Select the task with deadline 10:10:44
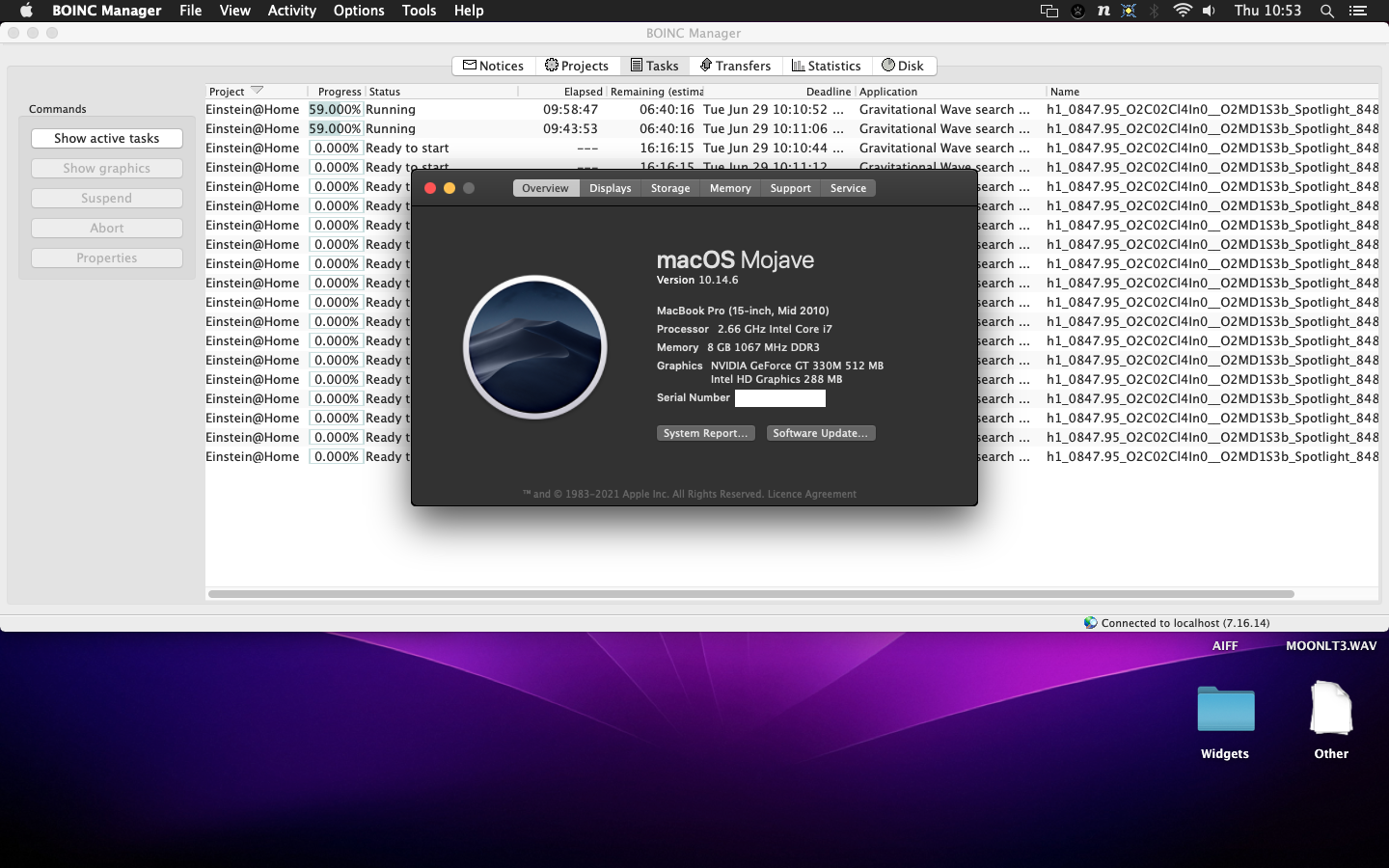This screenshot has width=1389, height=868. tap(792, 148)
